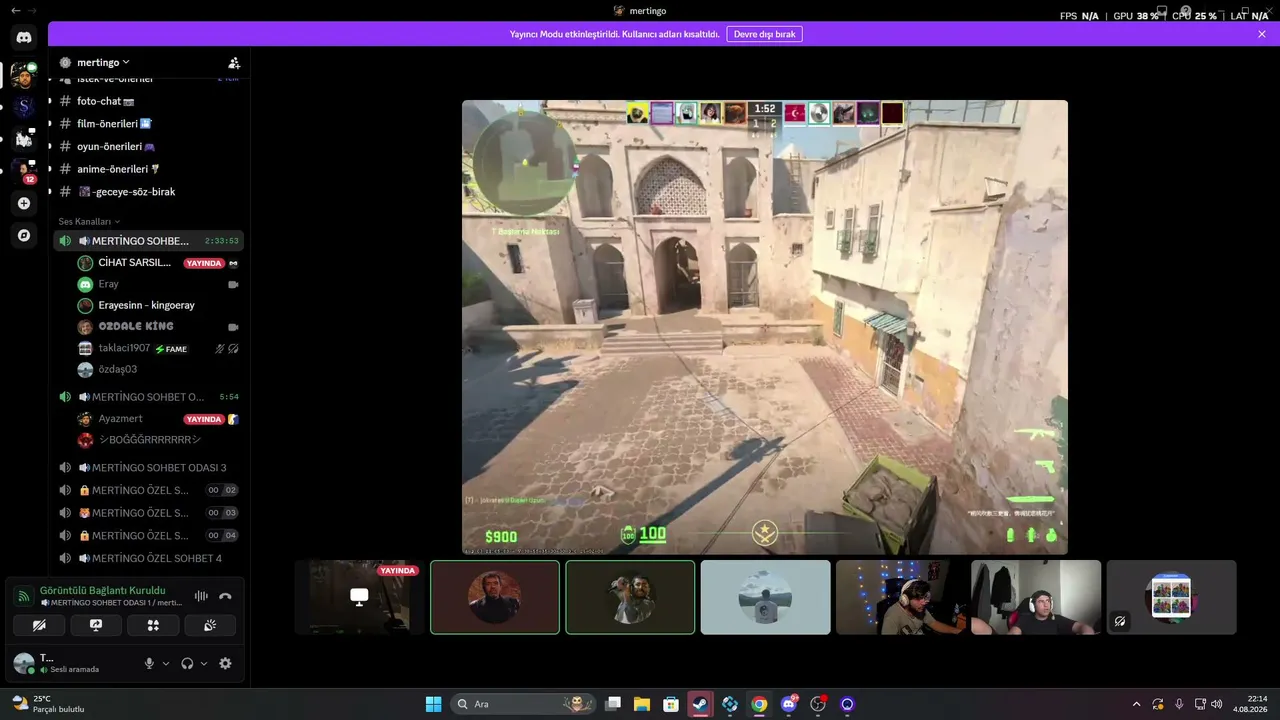Toggle camera on in voice panel
1280x720 pixels.
click(40, 625)
